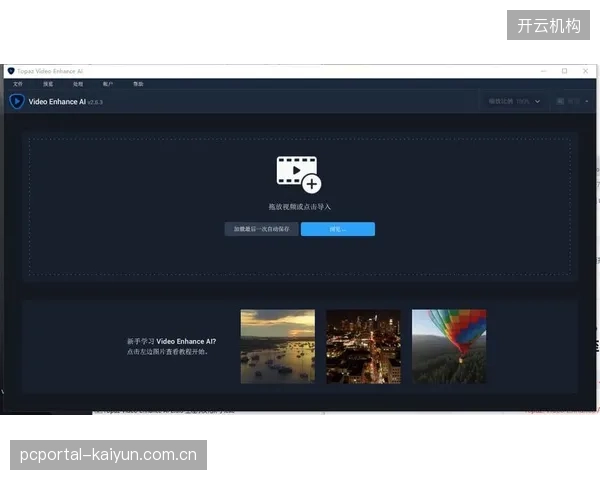Open the 帐户 (Account) menu
The height and width of the screenshot is (480, 600).
coord(108,84)
